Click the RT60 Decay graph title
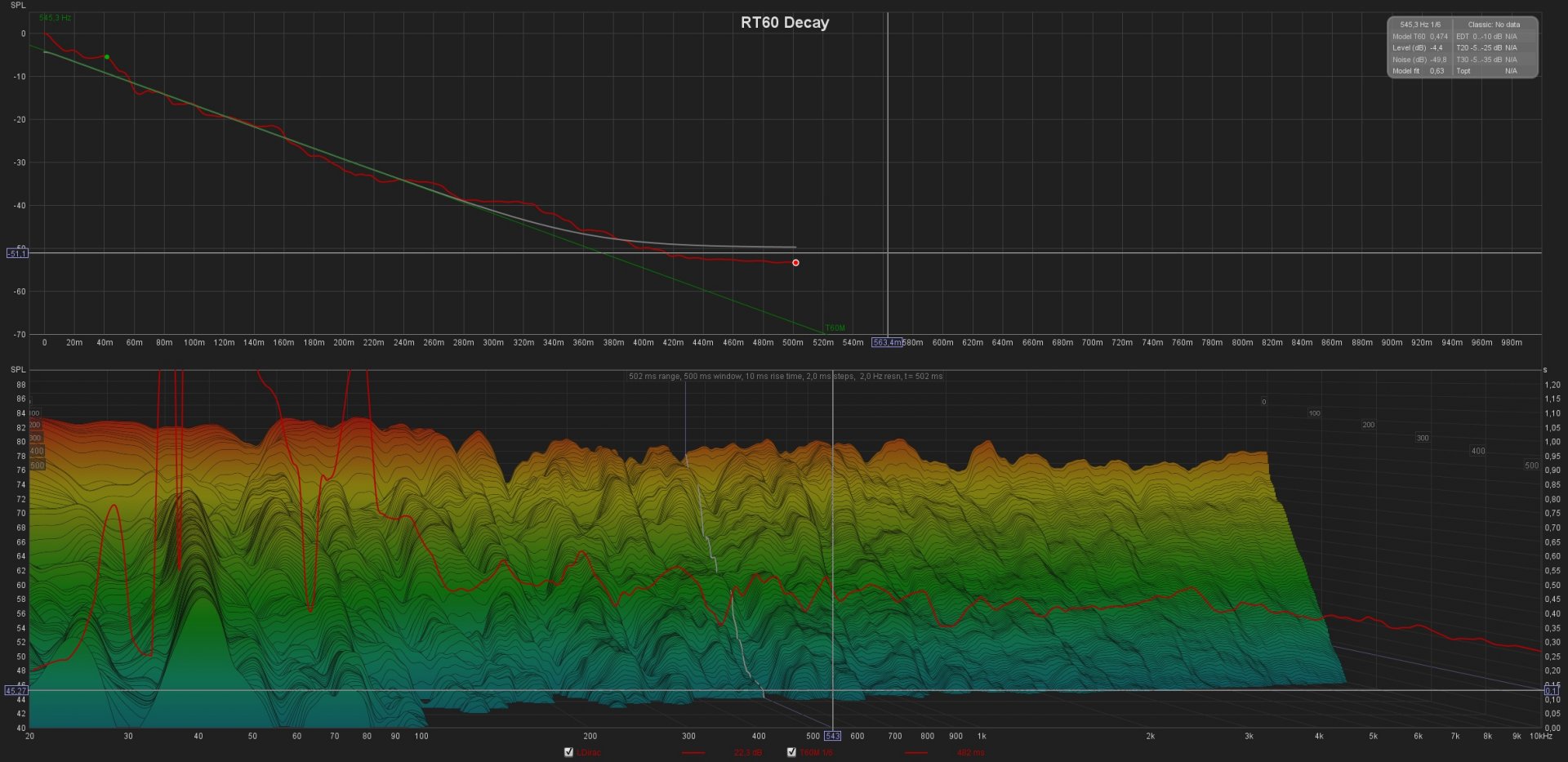The image size is (1568, 762). [x=784, y=23]
